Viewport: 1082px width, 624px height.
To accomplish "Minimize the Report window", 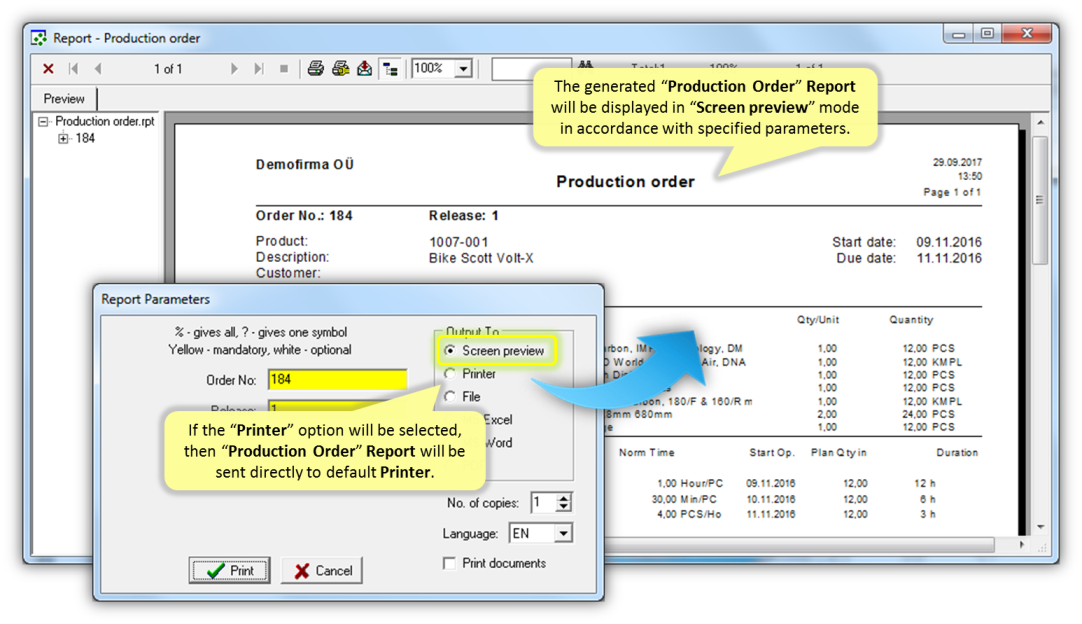I will tap(958, 34).
